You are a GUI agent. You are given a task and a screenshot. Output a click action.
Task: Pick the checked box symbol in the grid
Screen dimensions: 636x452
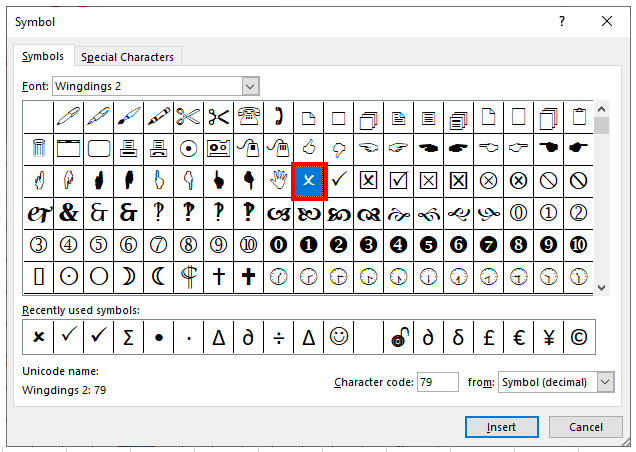(x=398, y=180)
